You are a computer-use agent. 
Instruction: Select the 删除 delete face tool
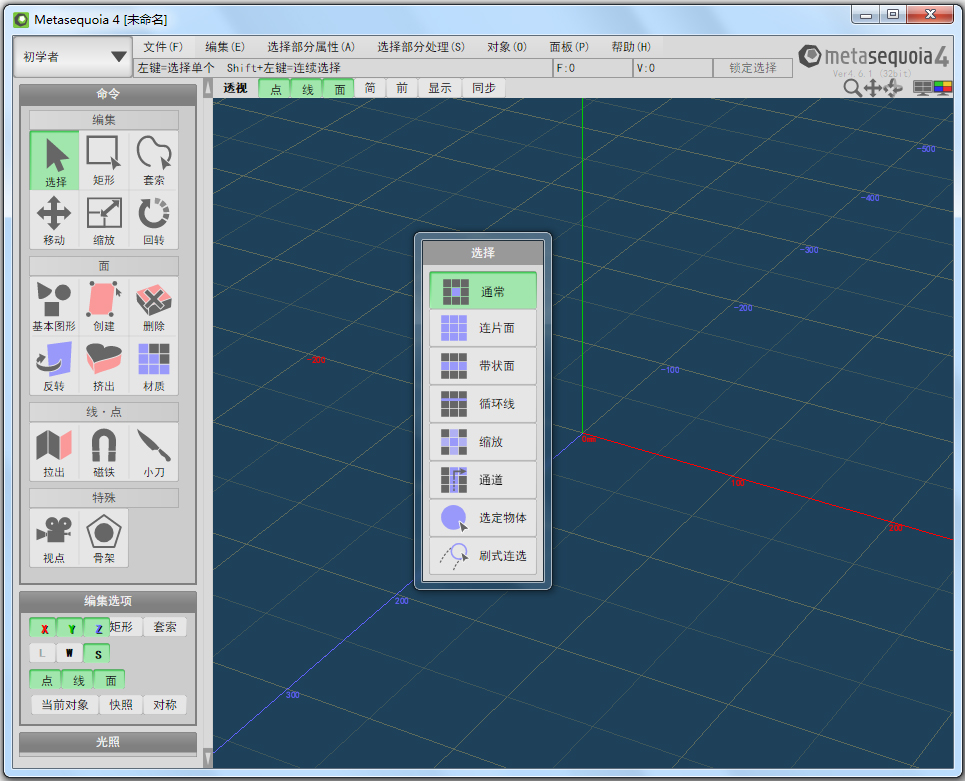[x=154, y=306]
